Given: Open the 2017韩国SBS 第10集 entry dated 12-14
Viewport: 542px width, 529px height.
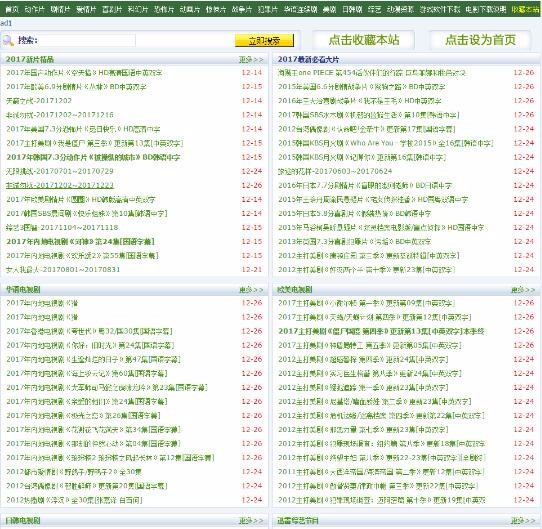Looking at the screenshot, I should (86, 213).
